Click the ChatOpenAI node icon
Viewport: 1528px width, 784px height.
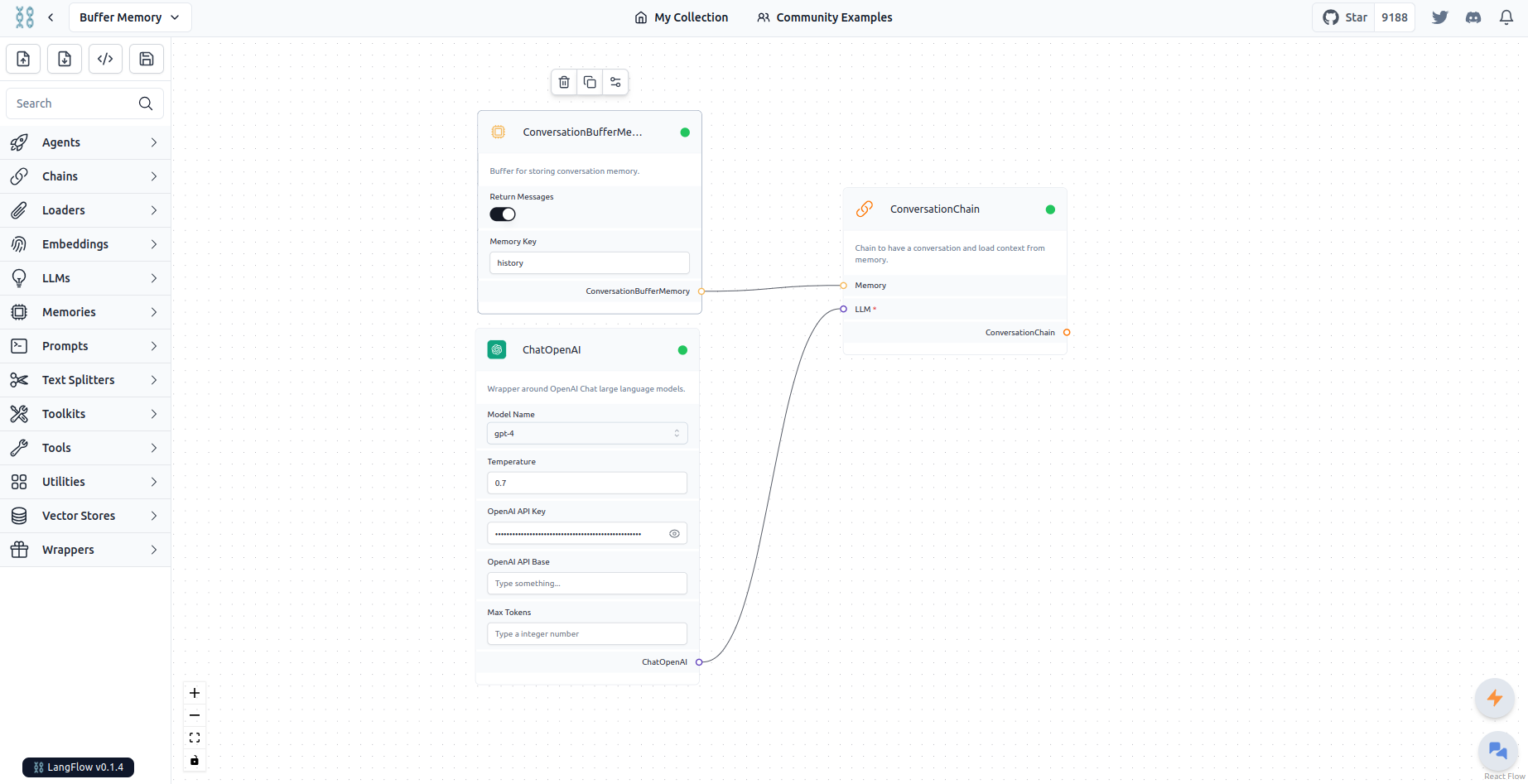tap(497, 350)
